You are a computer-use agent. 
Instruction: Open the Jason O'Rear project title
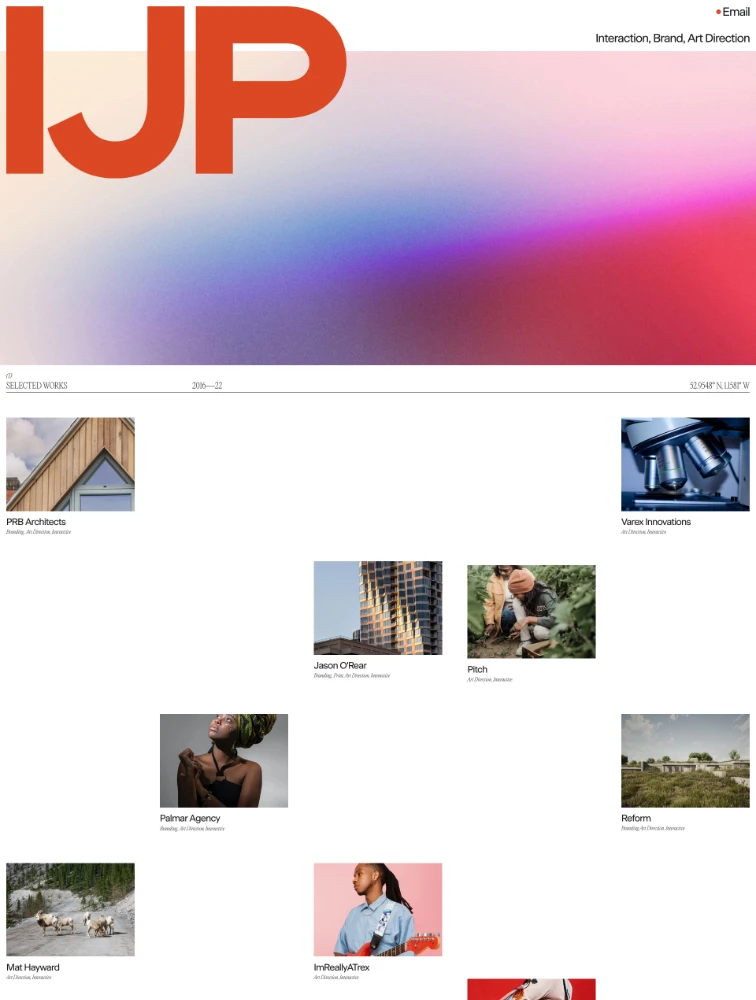pyautogui.click(x=340, y=666)
